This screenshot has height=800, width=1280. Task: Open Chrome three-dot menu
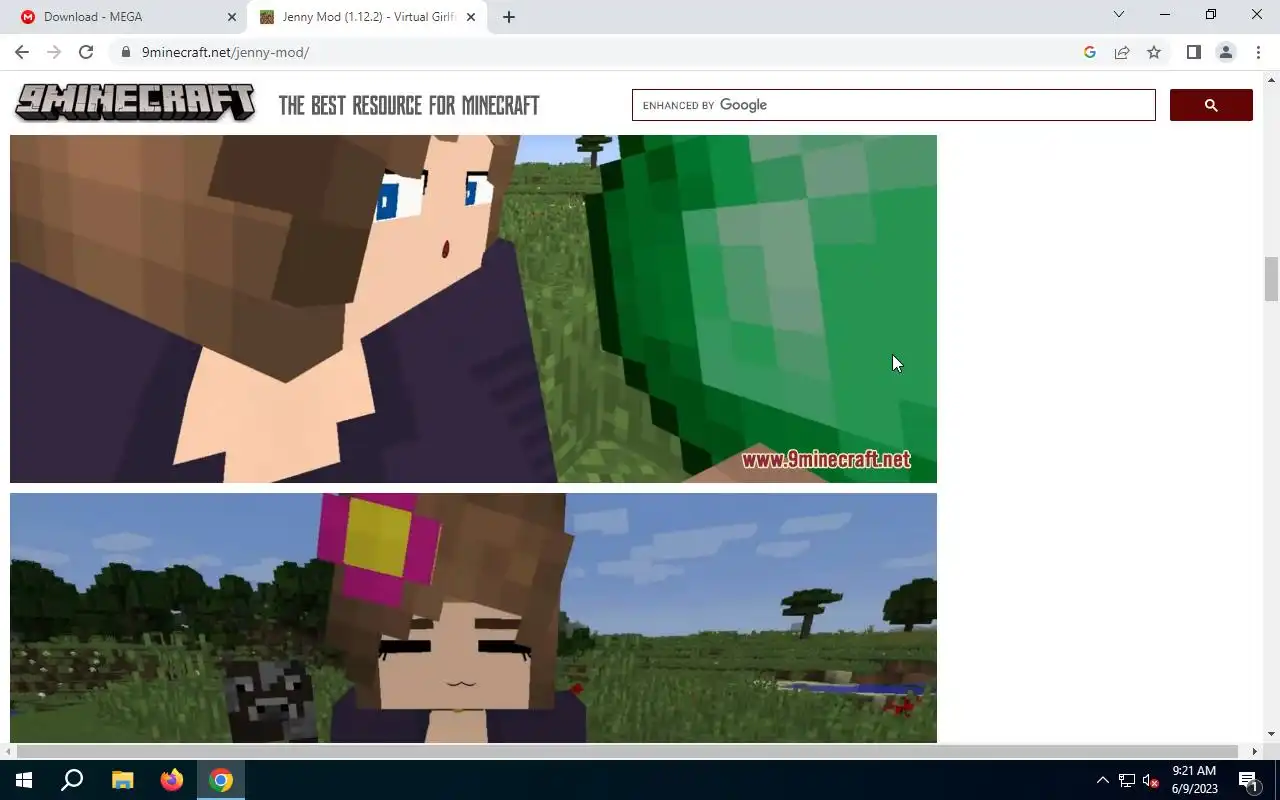1258,52
